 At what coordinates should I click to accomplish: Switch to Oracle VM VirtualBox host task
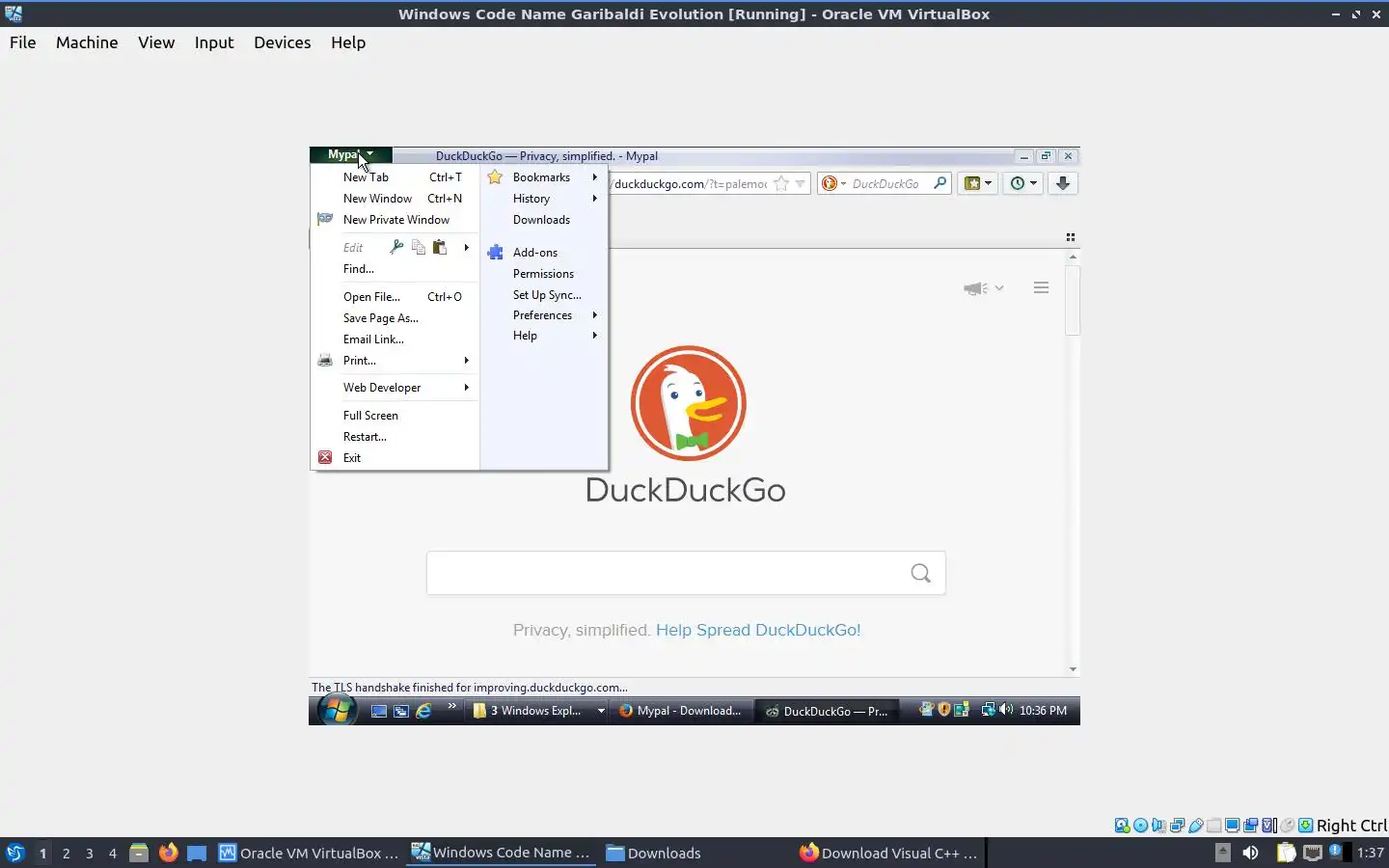(x=309, y=853)
